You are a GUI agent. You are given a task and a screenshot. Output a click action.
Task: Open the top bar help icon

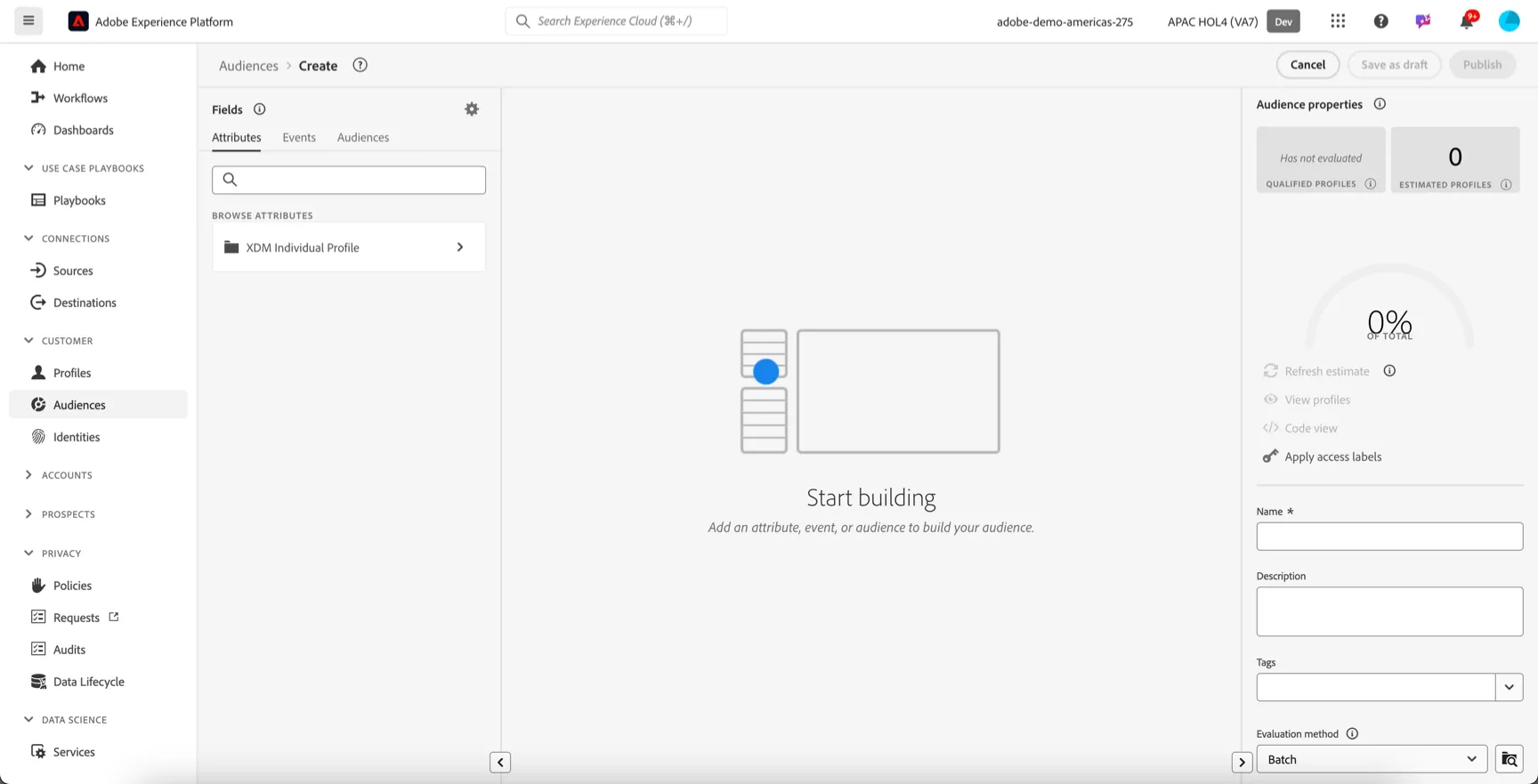1380,21
